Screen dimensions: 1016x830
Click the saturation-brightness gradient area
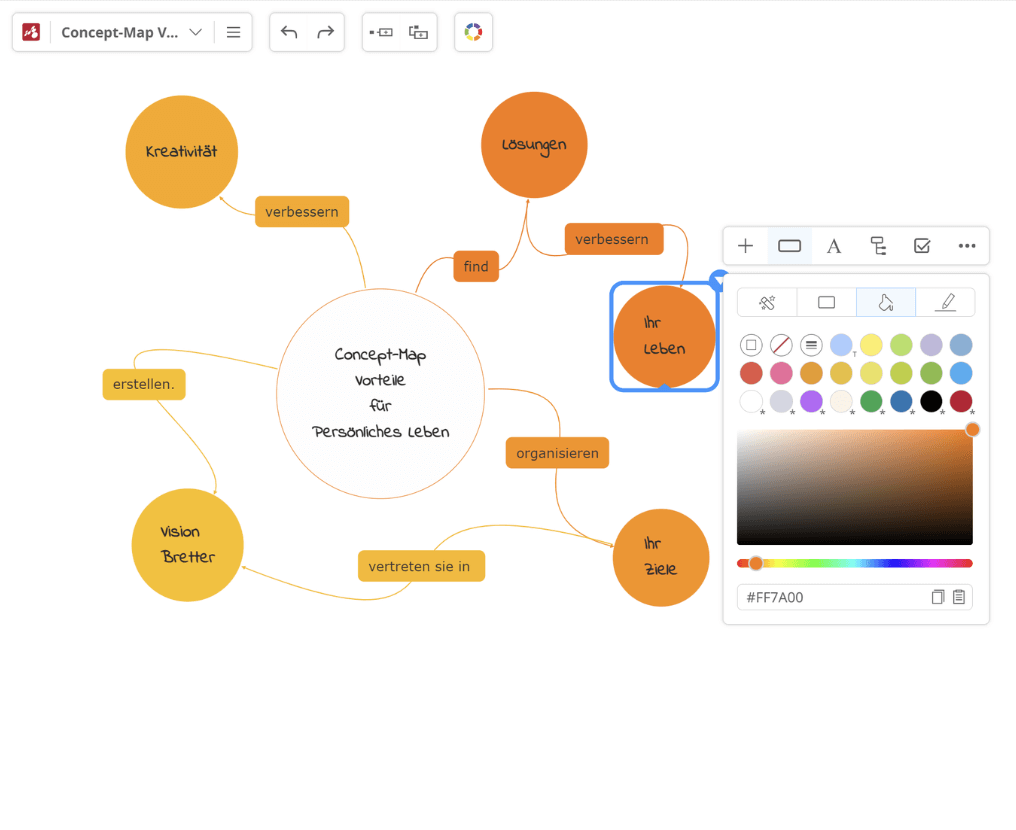tap(855, 487)
